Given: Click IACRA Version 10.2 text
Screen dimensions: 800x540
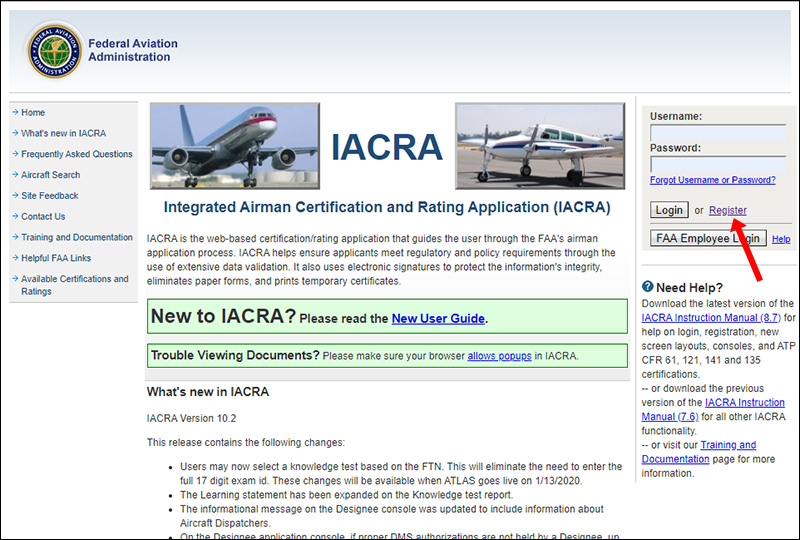Looking at the screenshot, I should point(191,419).
